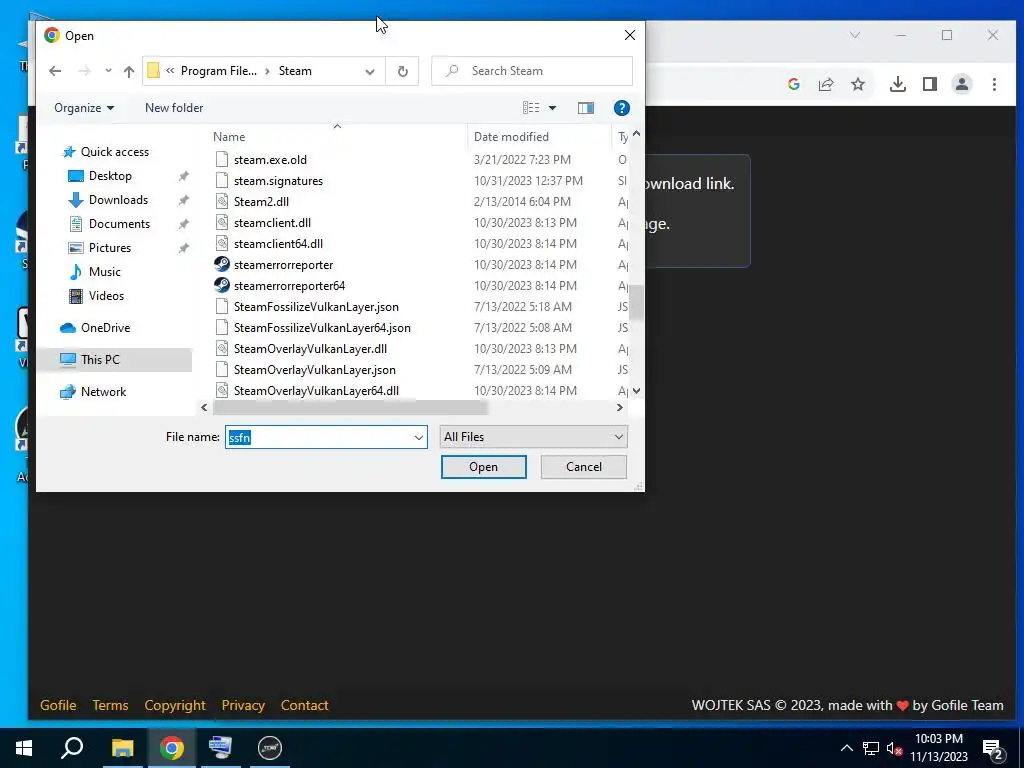Open File Explorer from taskbar
1024x768 pixels.
122,748
